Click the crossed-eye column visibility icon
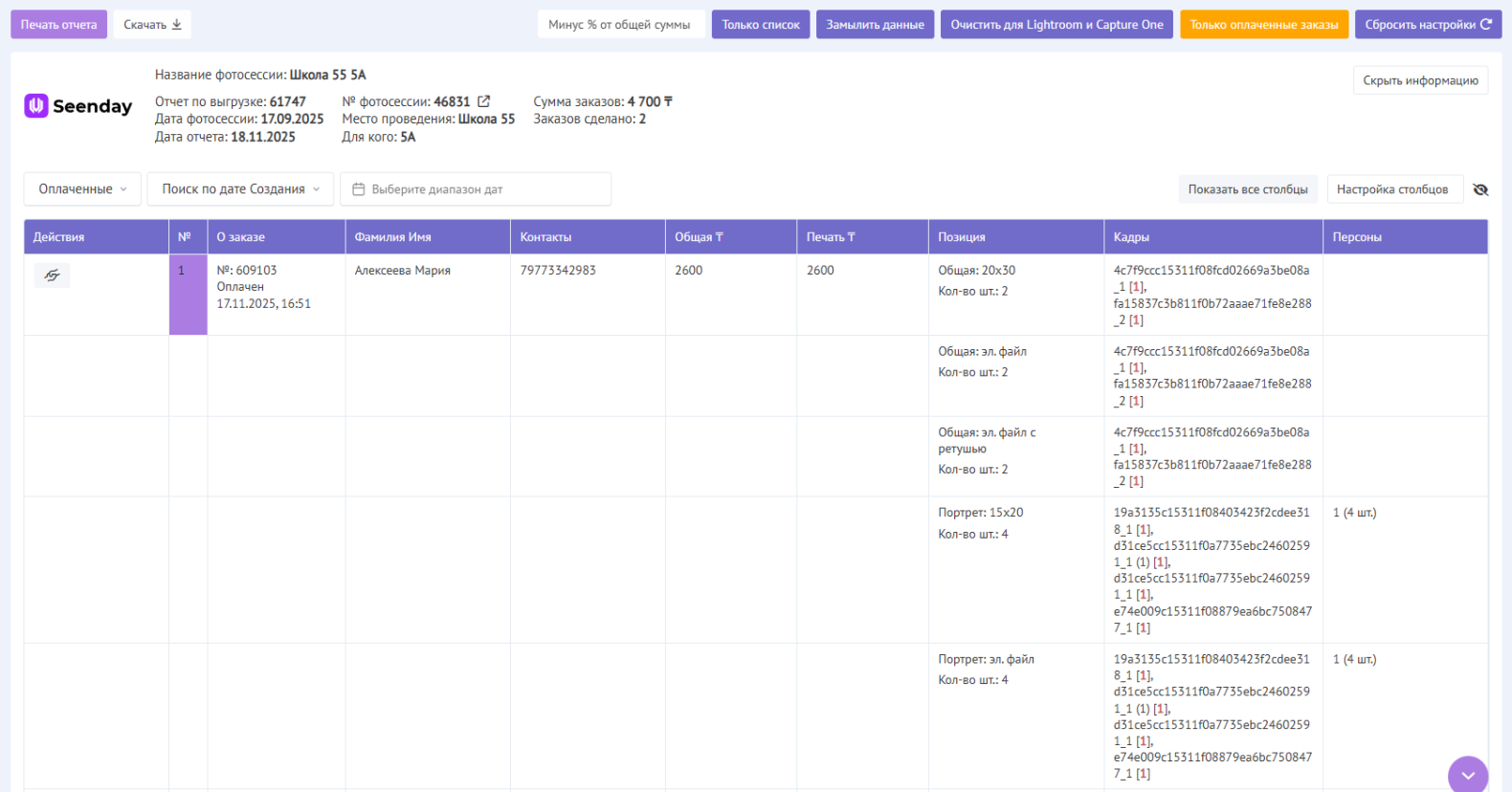The image size is (1512, 792). click(1480, 189)
